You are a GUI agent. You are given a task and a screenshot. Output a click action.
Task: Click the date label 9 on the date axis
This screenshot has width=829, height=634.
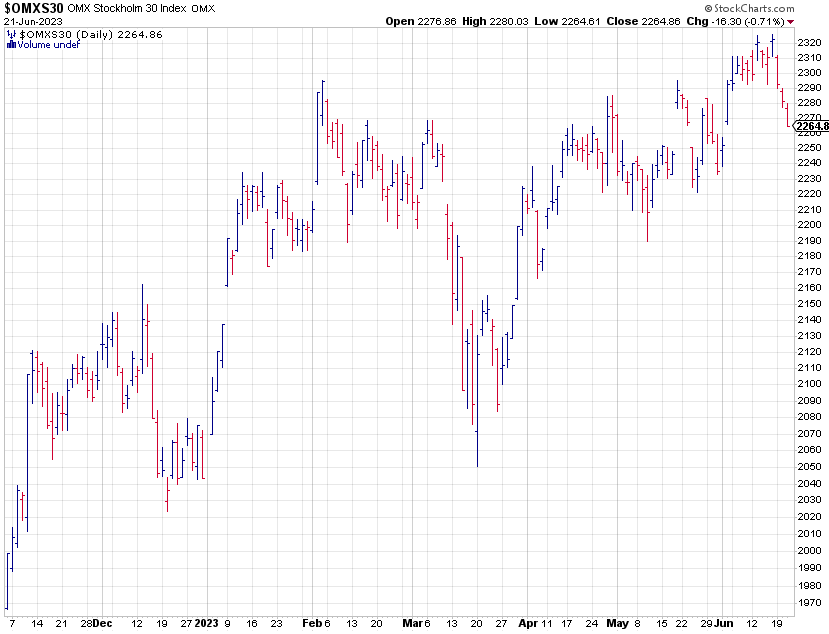(227, 623)
